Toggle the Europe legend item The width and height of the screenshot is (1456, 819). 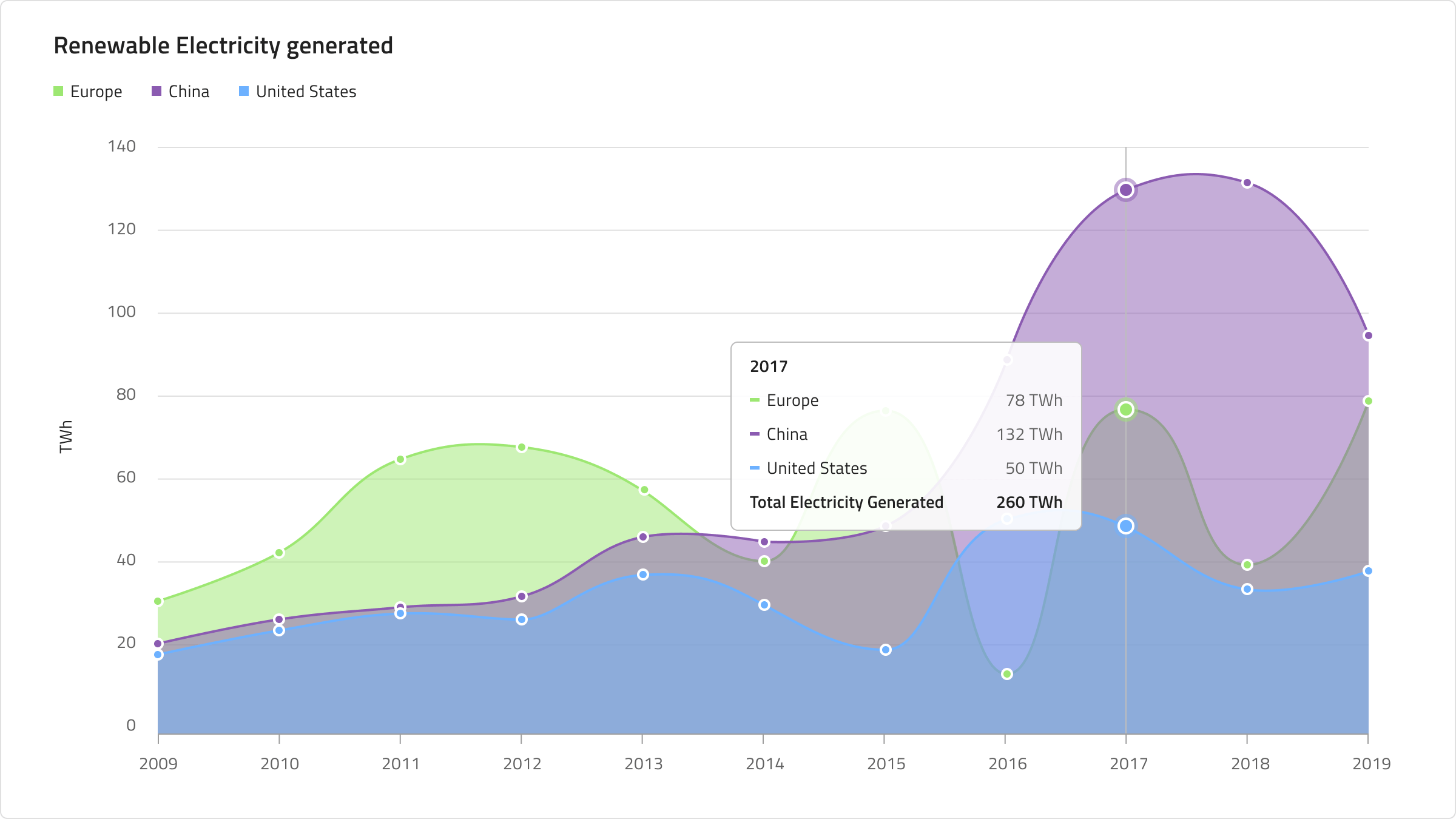88,92
